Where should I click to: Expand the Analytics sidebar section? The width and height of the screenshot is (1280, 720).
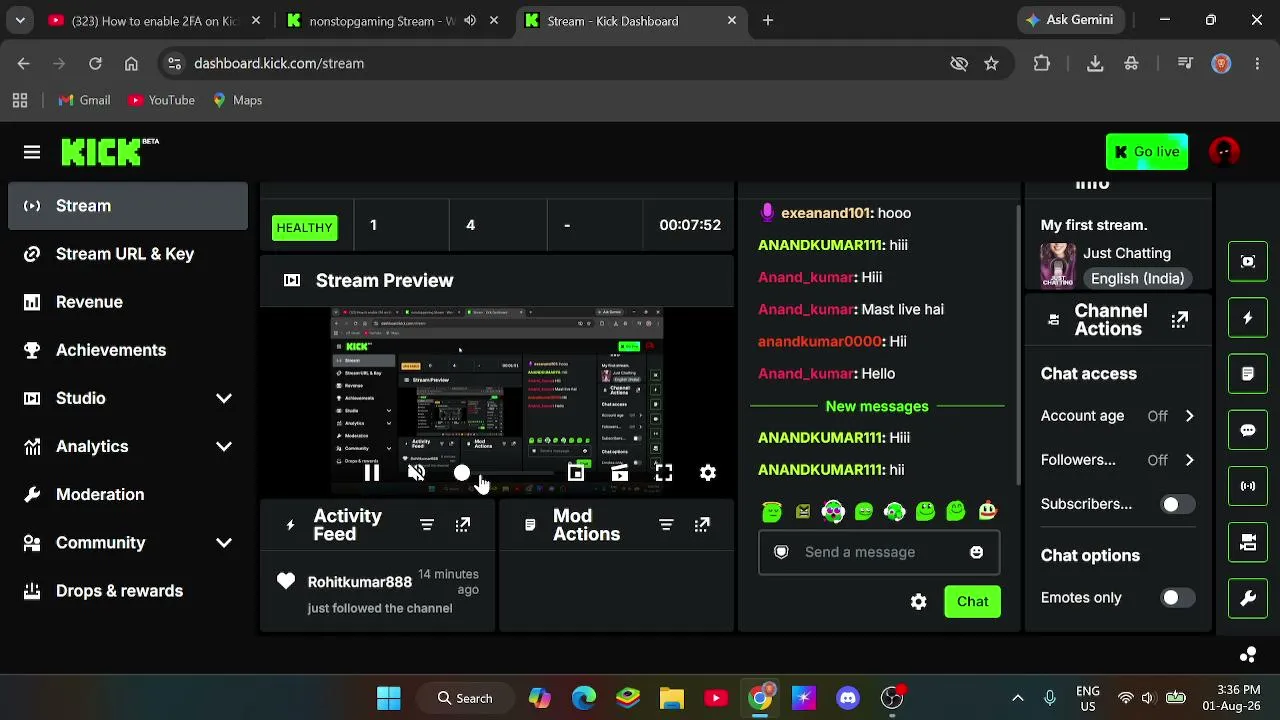point(224,446)
